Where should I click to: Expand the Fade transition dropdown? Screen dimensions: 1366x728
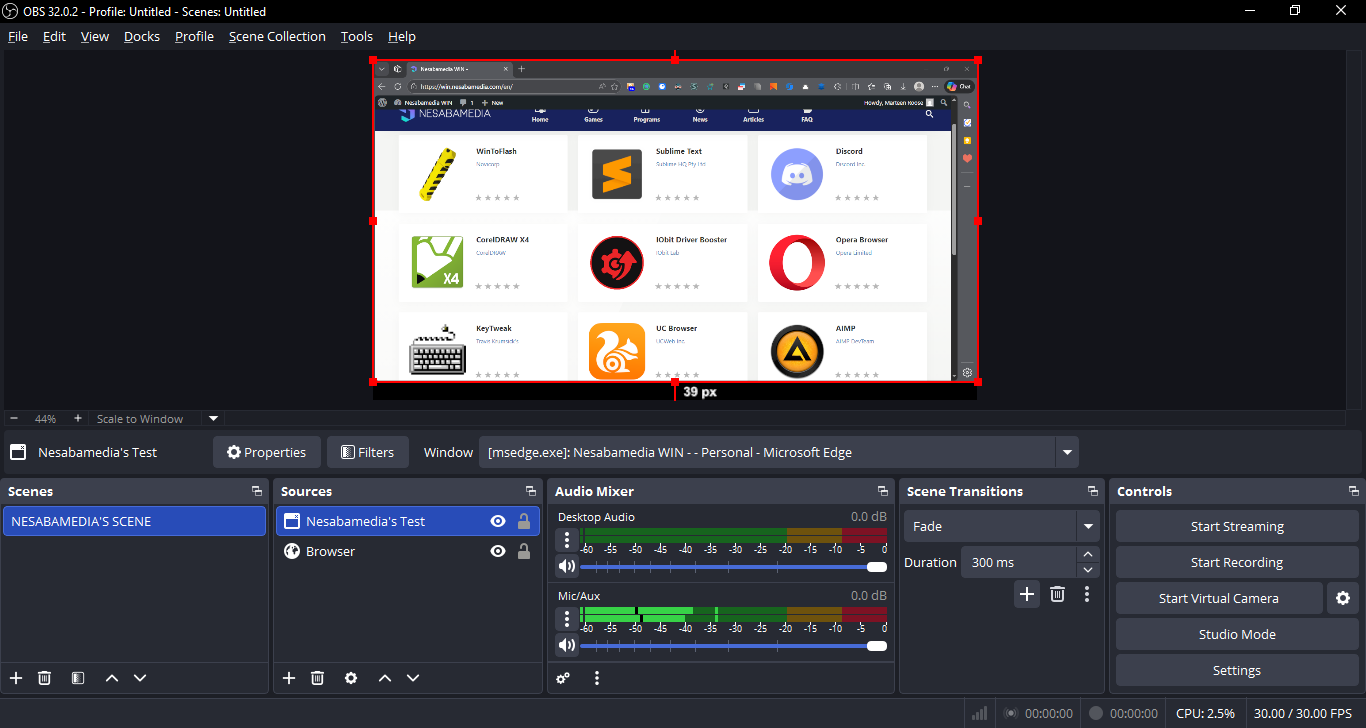[x=1087, y=526]
